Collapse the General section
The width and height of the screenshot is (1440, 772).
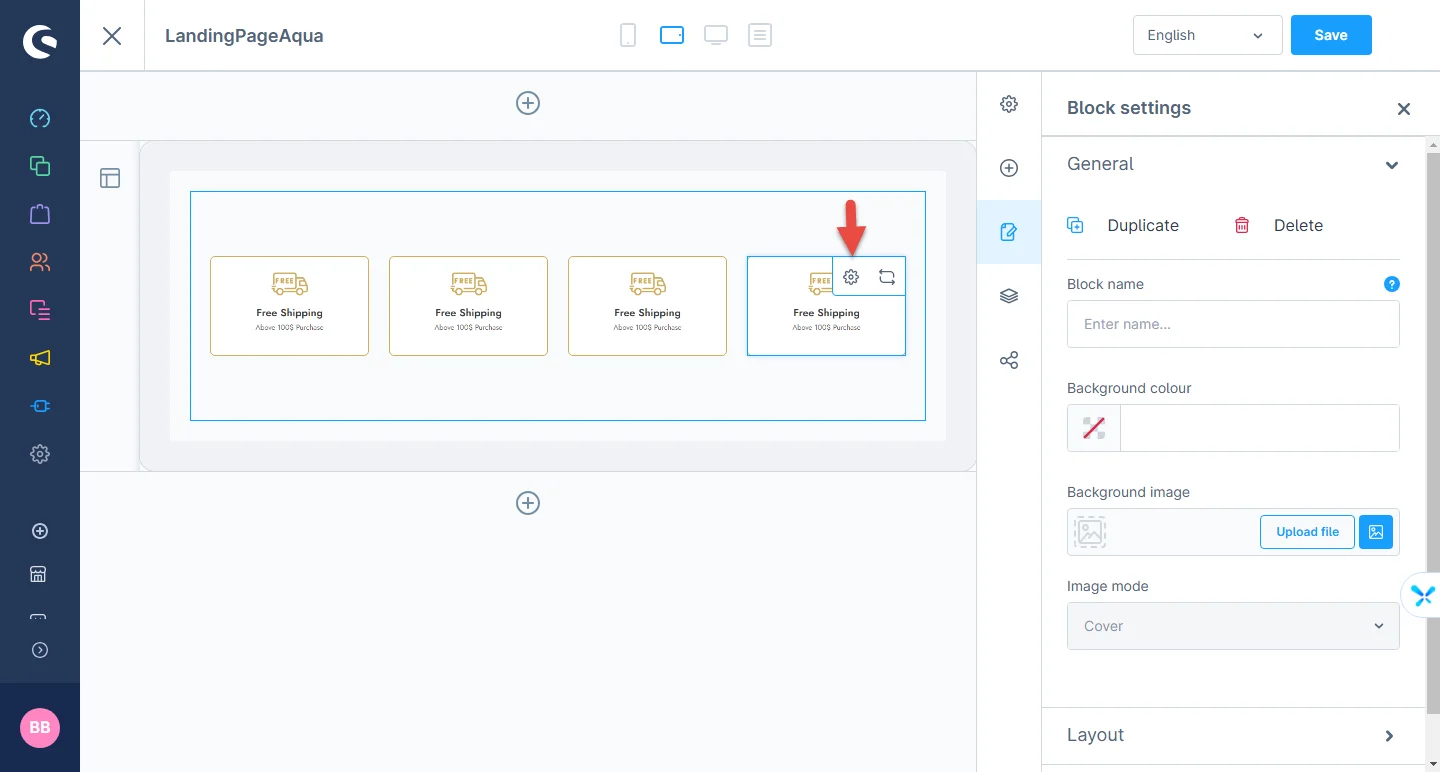(x=1391, y=165)
